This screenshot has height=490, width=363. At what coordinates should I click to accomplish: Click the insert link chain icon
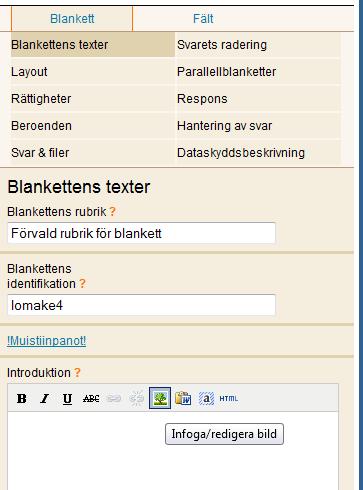click(114, 398)
